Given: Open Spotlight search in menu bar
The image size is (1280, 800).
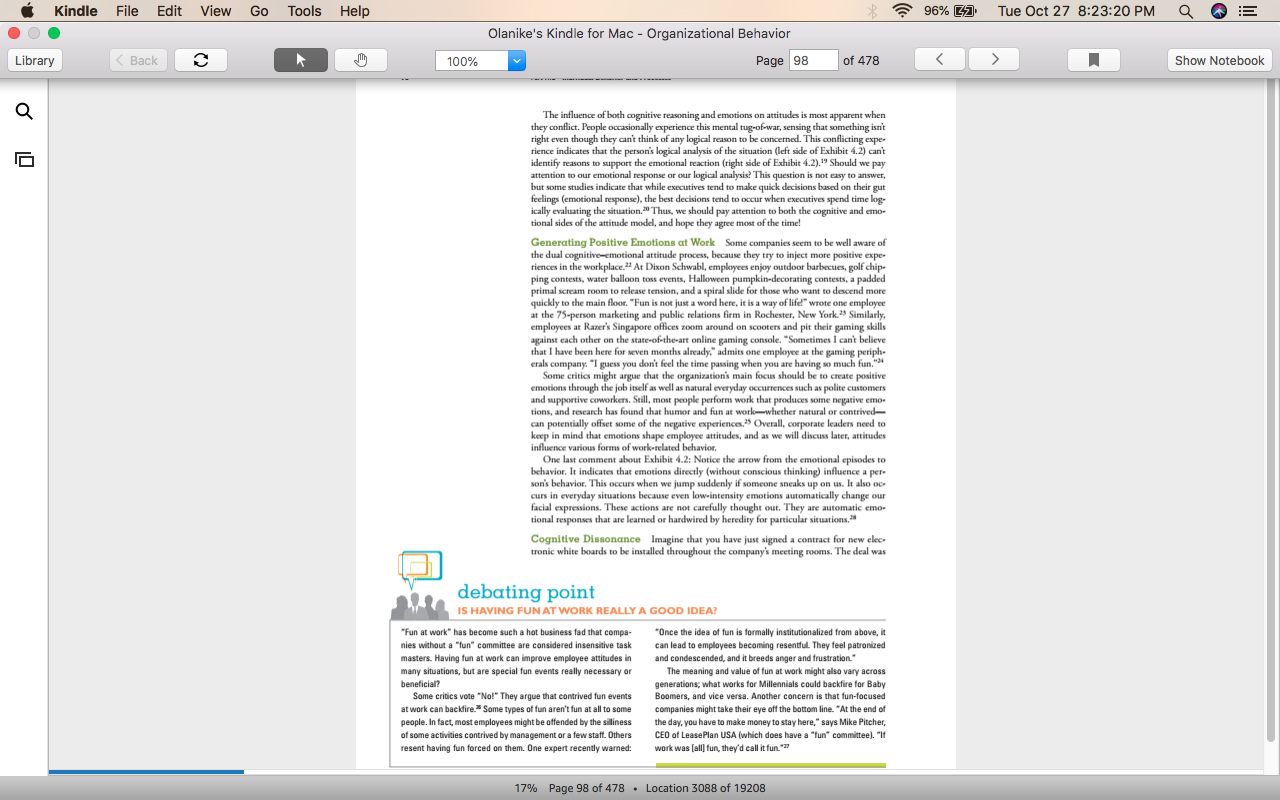Looking at the screenshot, I should point(1186,11).
